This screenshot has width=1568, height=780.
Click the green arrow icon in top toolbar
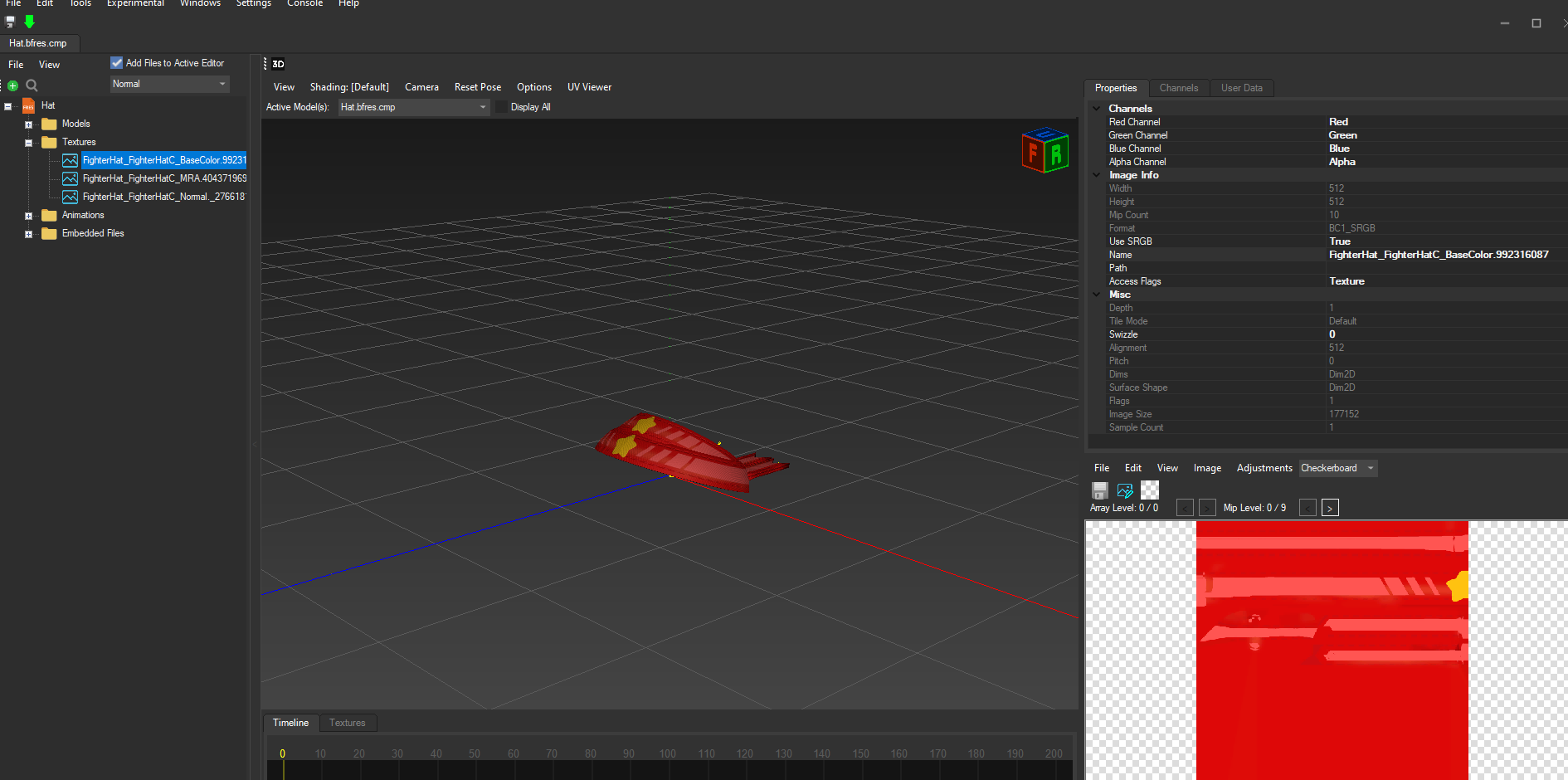coord(30,22)
